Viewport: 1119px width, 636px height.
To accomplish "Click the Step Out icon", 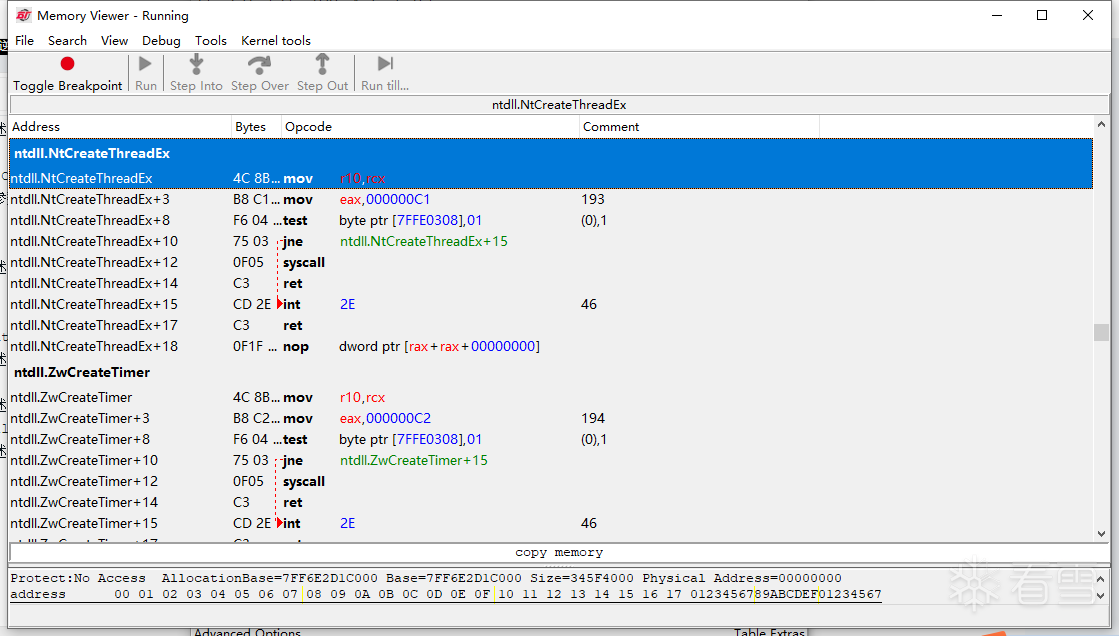I will pos(323,64).
